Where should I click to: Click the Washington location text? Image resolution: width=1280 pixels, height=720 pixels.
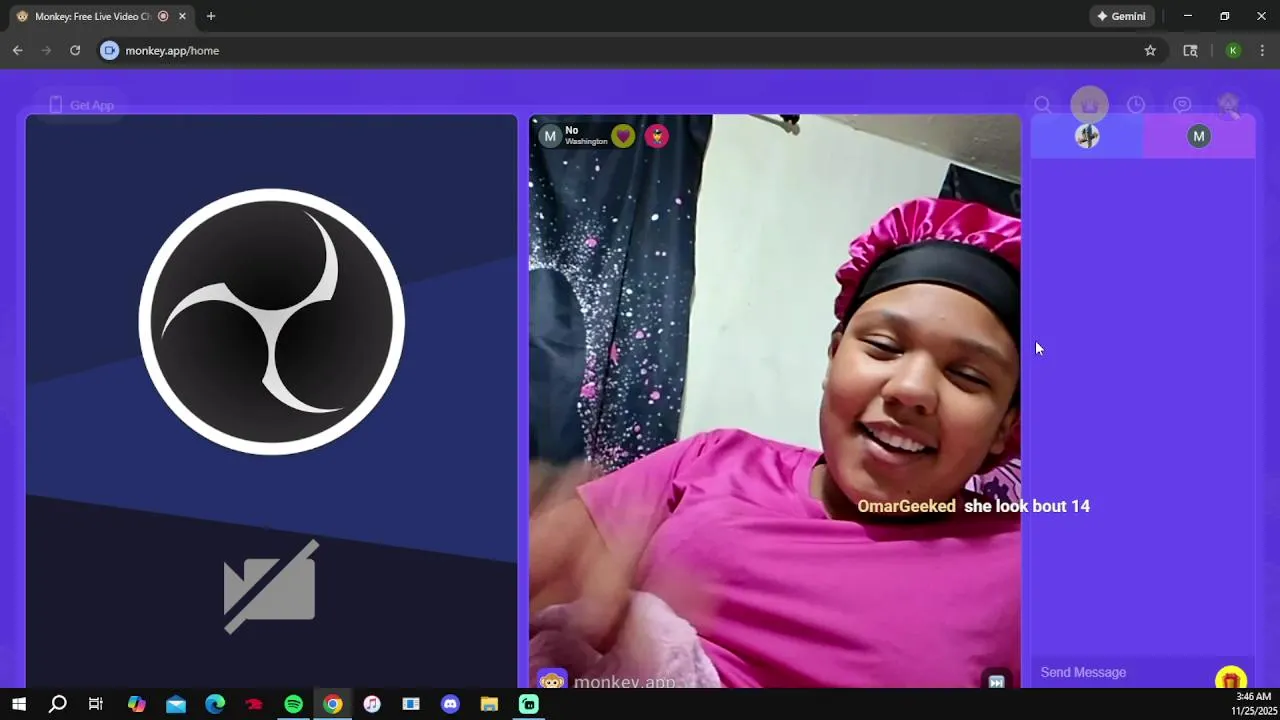point(586,142)
